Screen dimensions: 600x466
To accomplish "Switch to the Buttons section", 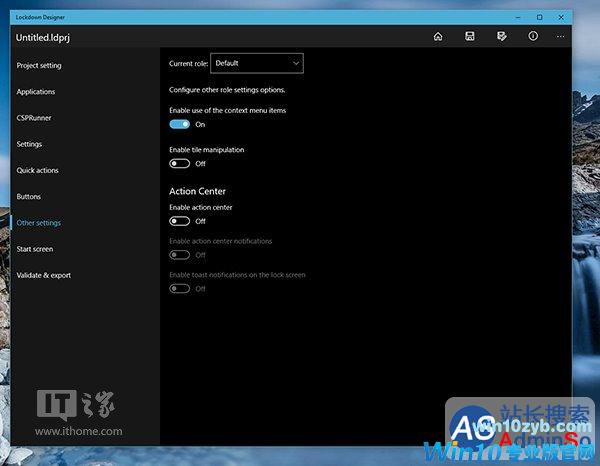I will [29, 197].
